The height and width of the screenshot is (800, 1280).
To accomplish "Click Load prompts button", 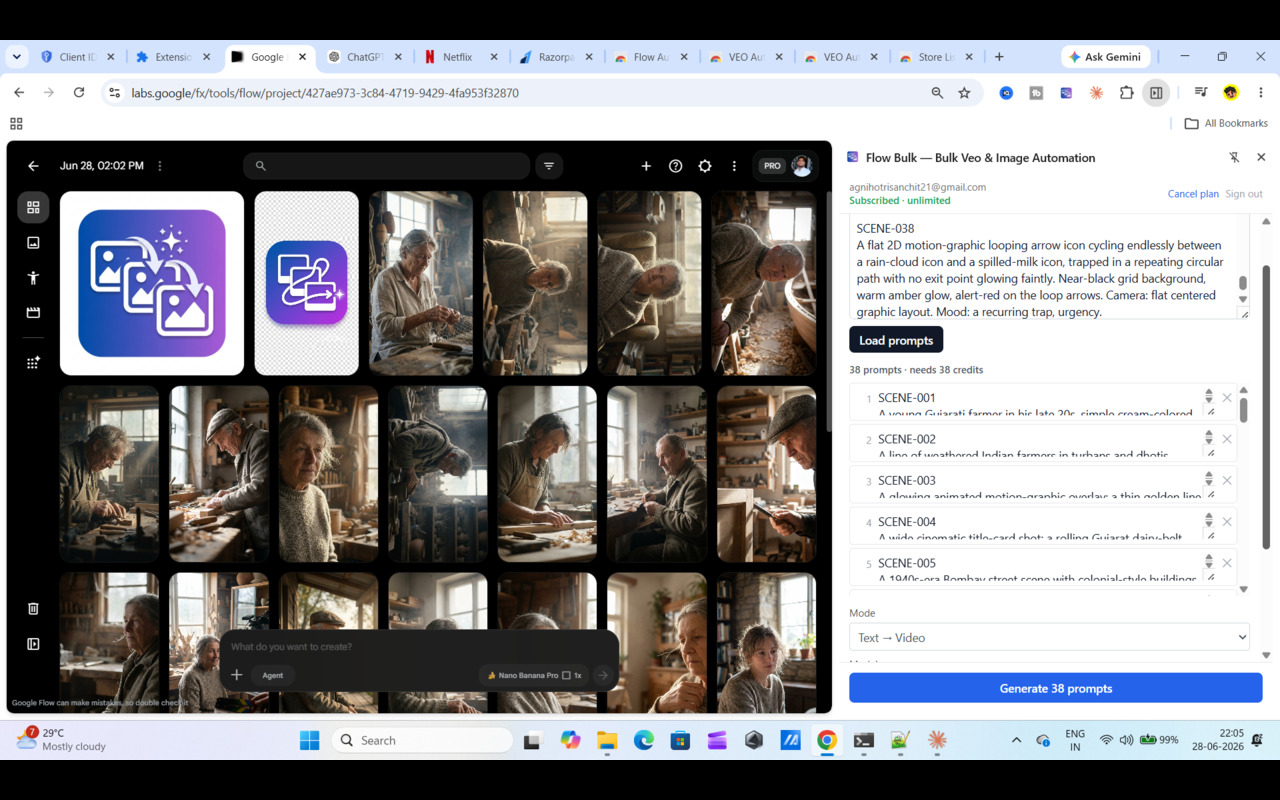I will tap(896, 340).
